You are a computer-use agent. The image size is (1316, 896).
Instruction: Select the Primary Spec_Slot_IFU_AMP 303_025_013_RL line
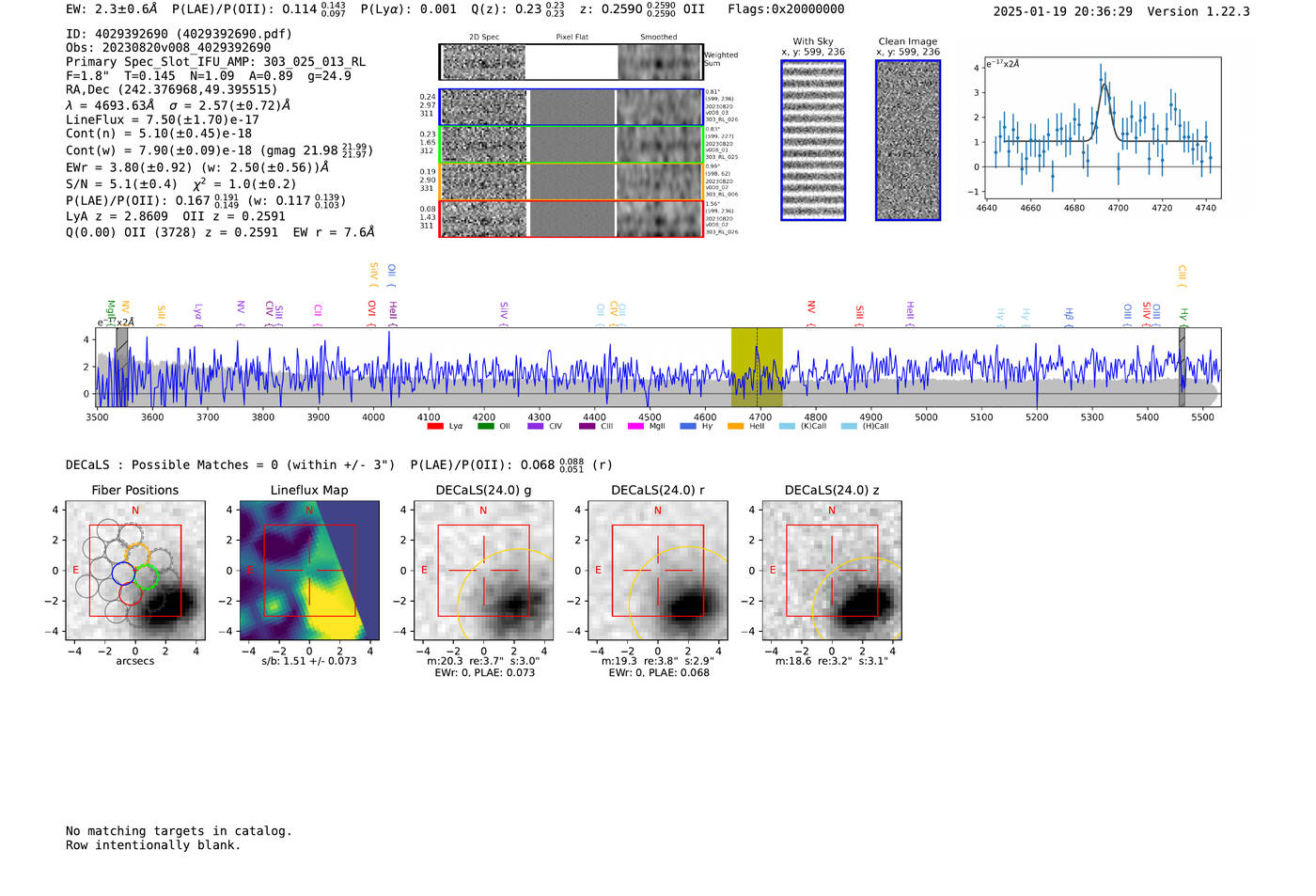click(x=215, y=61)
